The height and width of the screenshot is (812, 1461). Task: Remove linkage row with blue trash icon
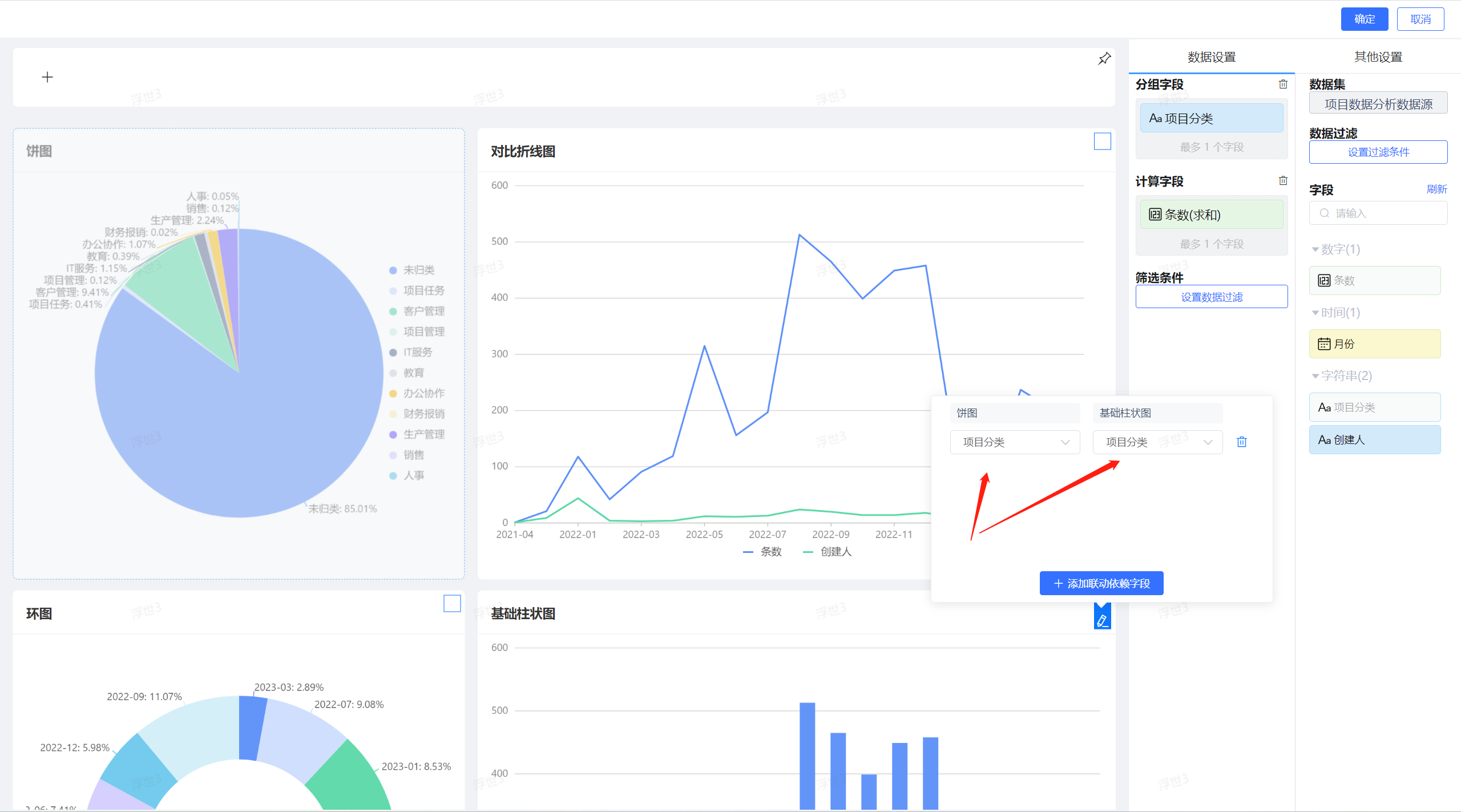pyautogui.click(x=1242, y=442)
